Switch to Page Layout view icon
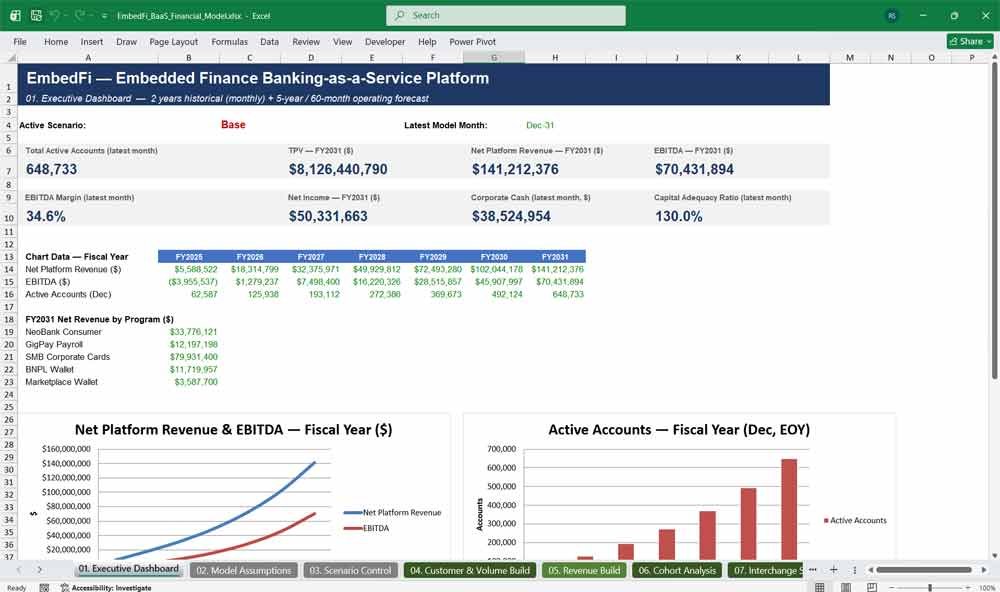 [846, 588]
